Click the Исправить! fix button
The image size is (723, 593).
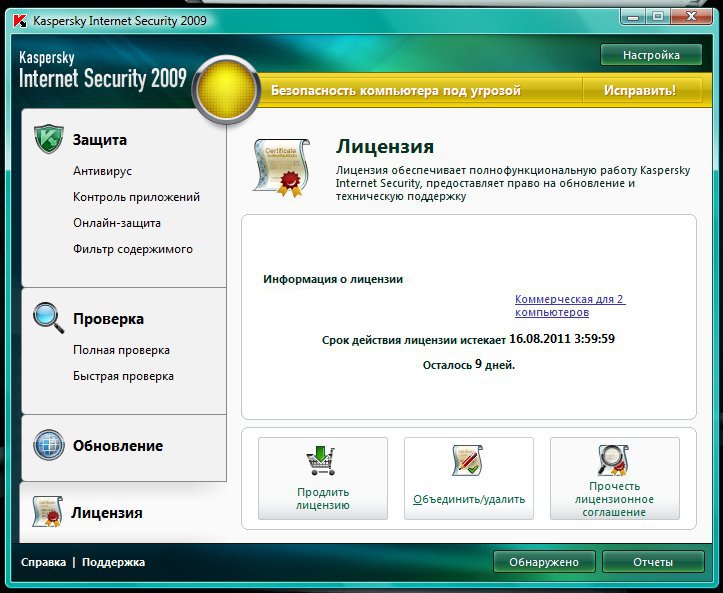pos(642,90)
